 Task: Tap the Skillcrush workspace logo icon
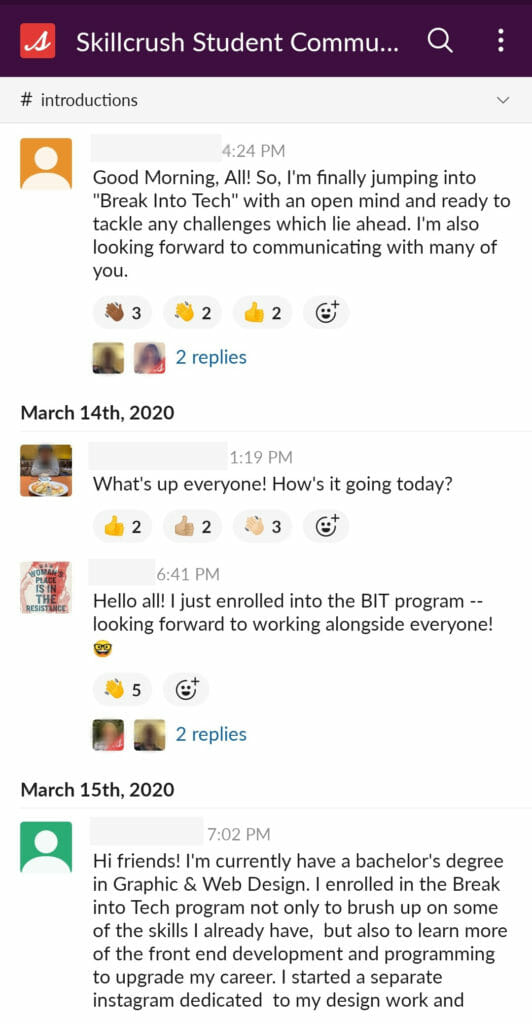tap(38, 40)
